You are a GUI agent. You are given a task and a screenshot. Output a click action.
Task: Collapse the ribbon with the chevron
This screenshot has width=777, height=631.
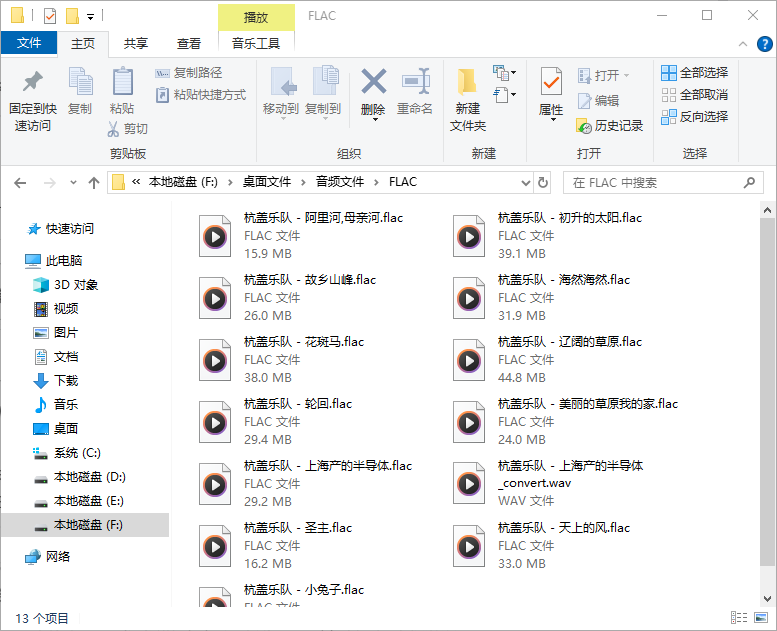pyautogui.click(x=743, y=44)
